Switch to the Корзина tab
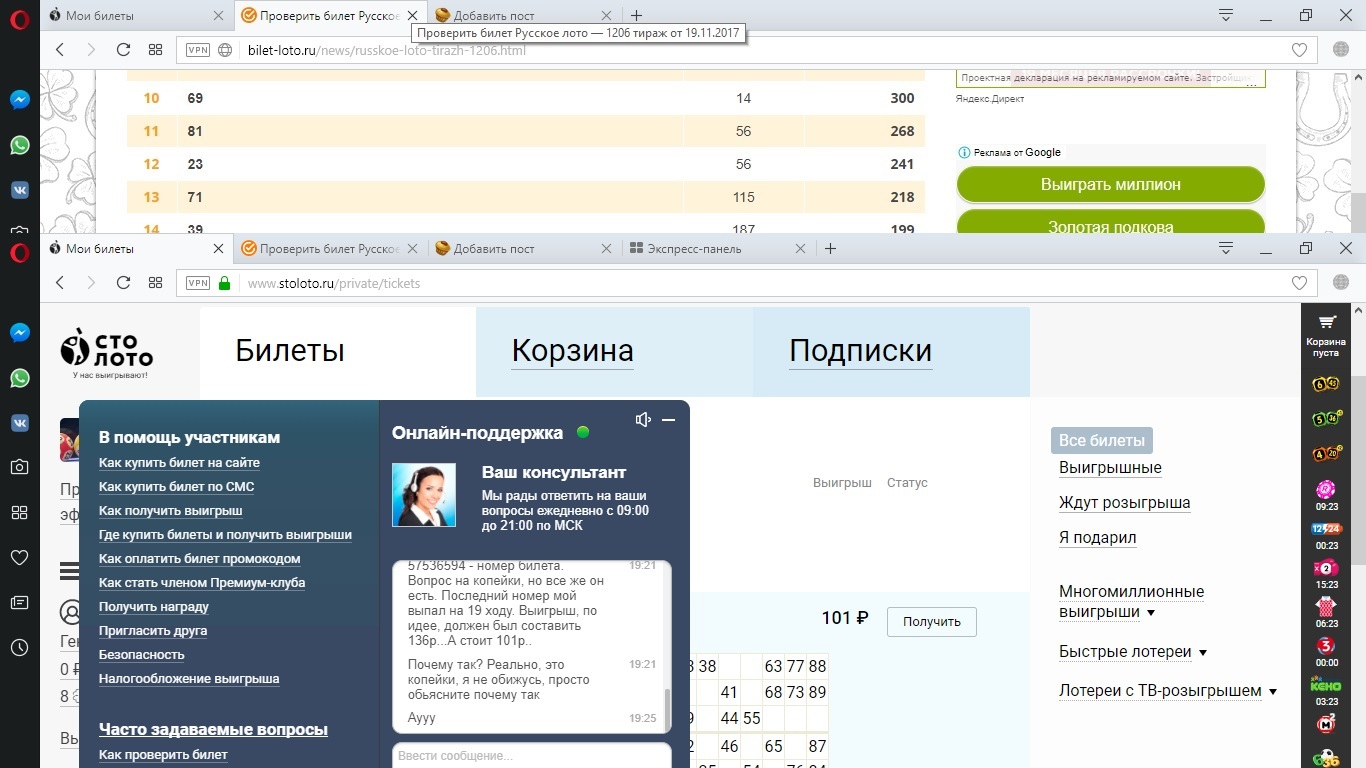Image resolution: width=1366 pixels, height=768 pixels. pos(572,351)
